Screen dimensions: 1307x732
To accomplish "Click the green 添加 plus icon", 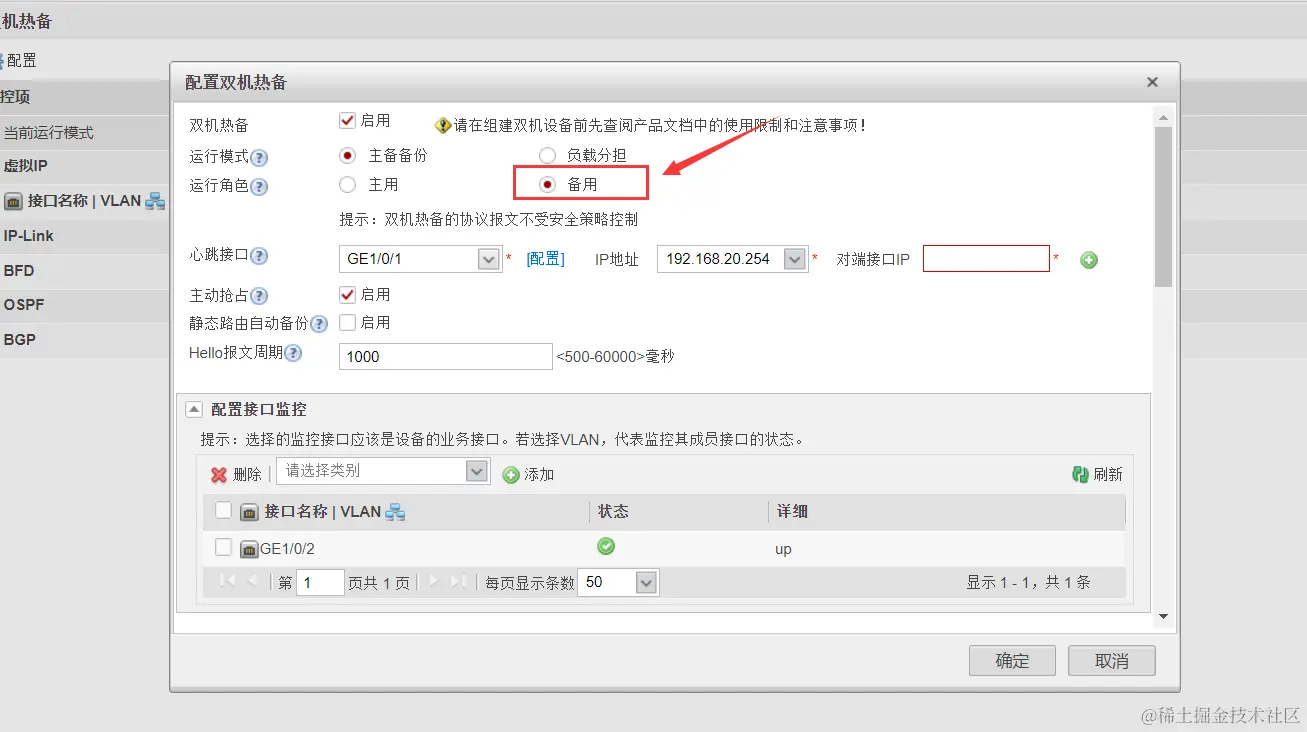I will point(511,475).
